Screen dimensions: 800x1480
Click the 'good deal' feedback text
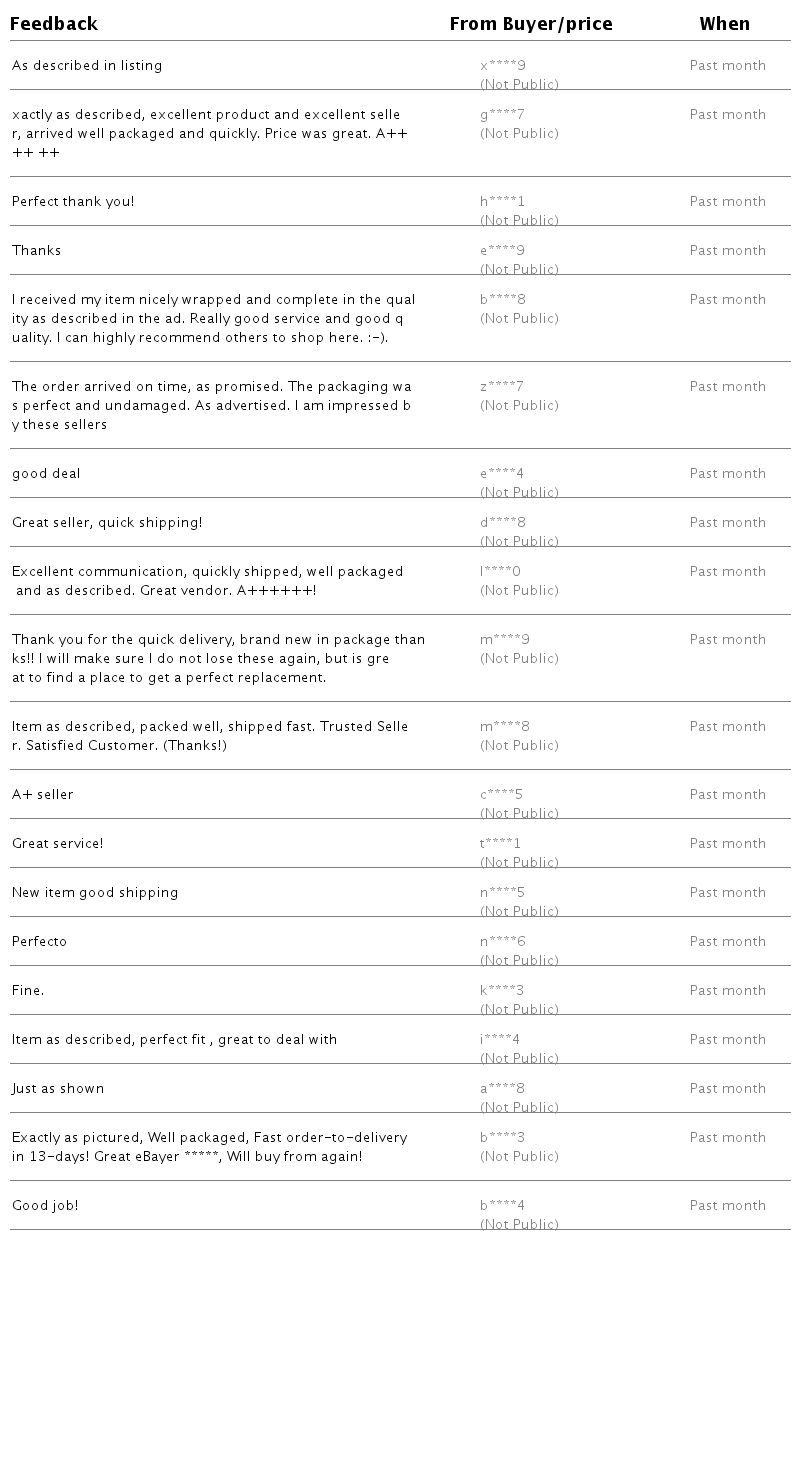46,474
